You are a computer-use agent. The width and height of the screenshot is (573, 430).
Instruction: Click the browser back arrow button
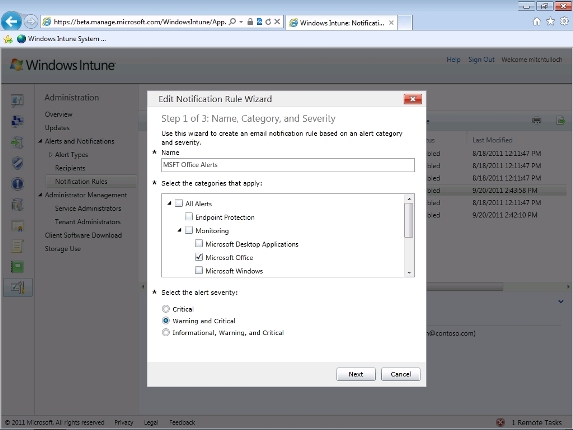pos(11,22)
